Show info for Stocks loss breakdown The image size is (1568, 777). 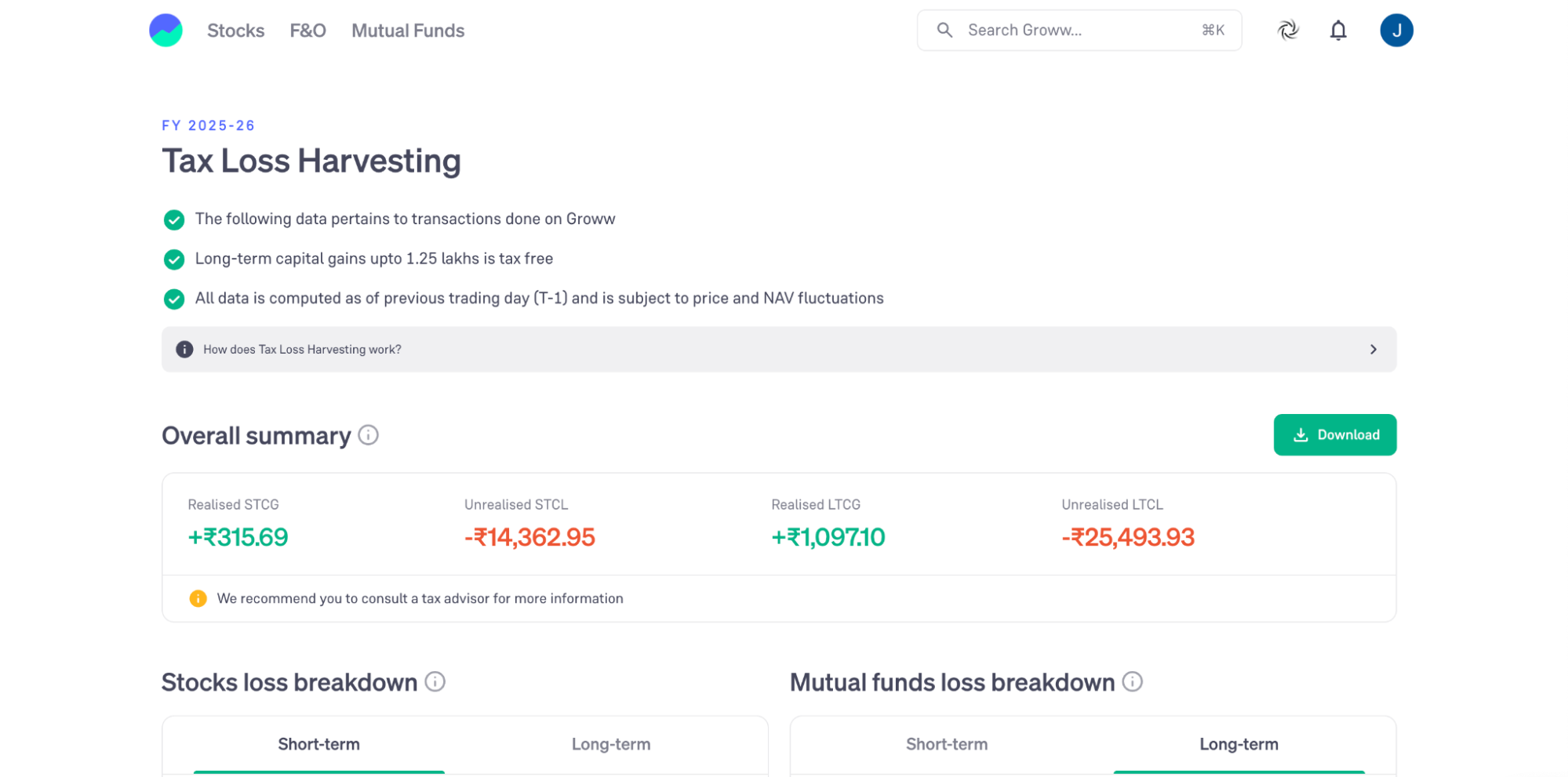click(435, 682)
